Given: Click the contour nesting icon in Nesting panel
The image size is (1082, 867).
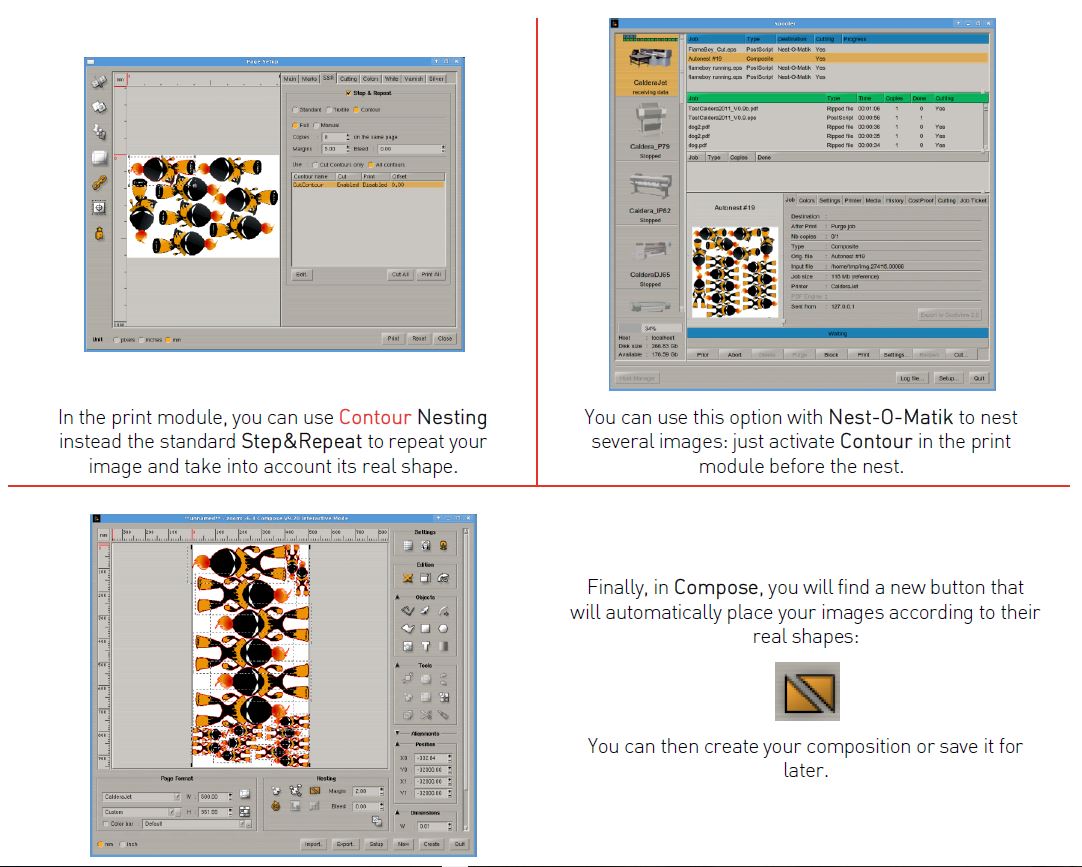Looking at the screenshot, I should [x=315, y=790].
